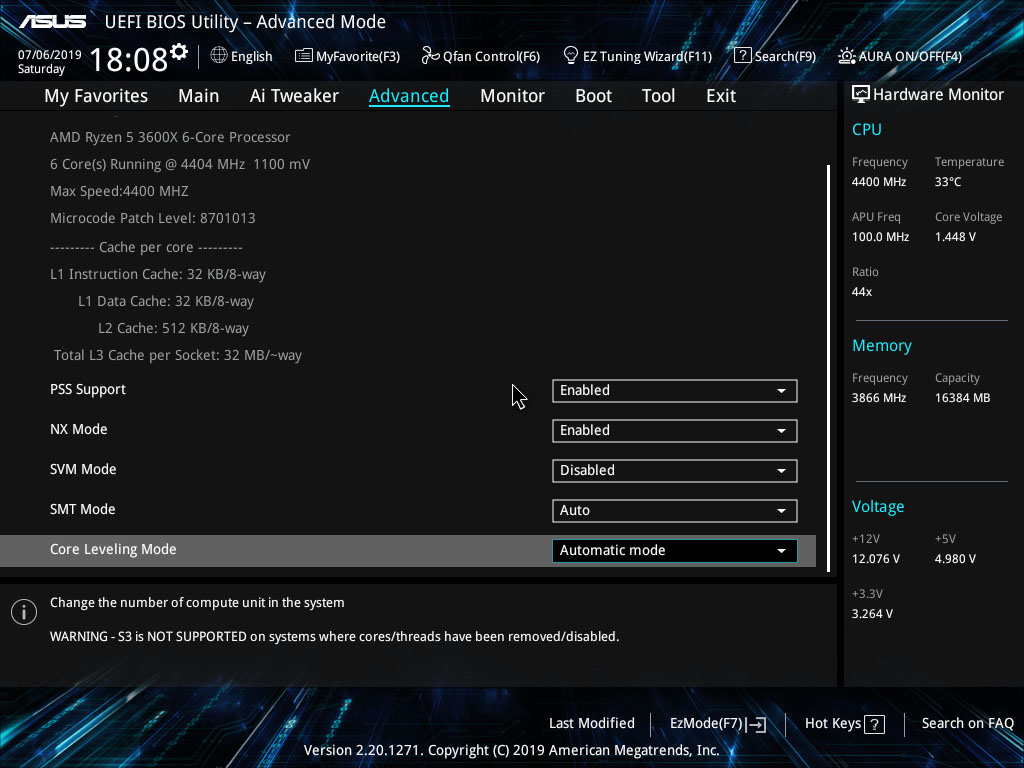This screenshot has height=768, width=1024.
Task: Open the PSS Support dropdown
Action: (x=675, y=391)
